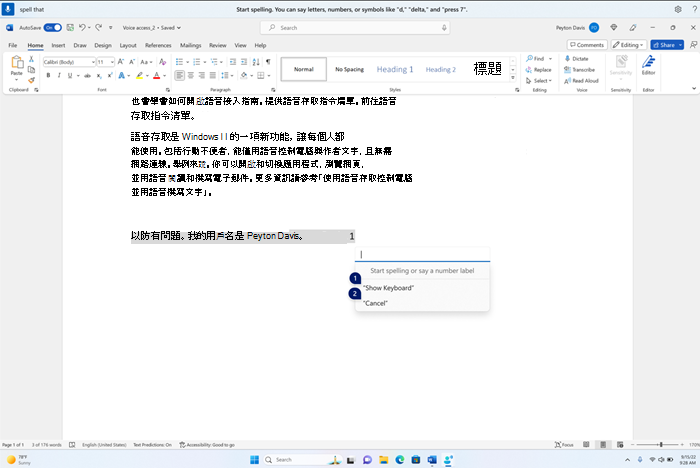This screenshot has height=468, width=700.
Task: Click the Save icon in title bar
Action: [70, 28]
